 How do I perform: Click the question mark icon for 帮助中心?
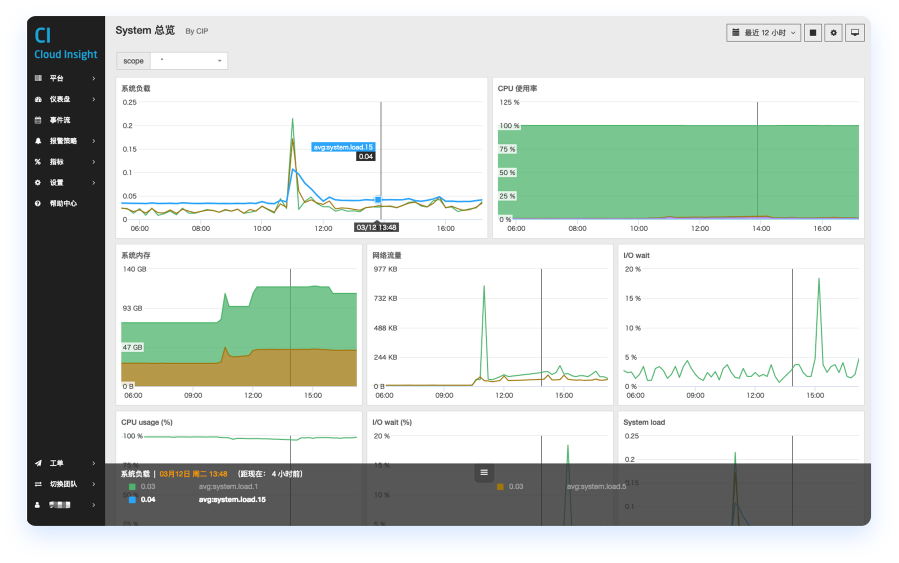pos(38,203)
